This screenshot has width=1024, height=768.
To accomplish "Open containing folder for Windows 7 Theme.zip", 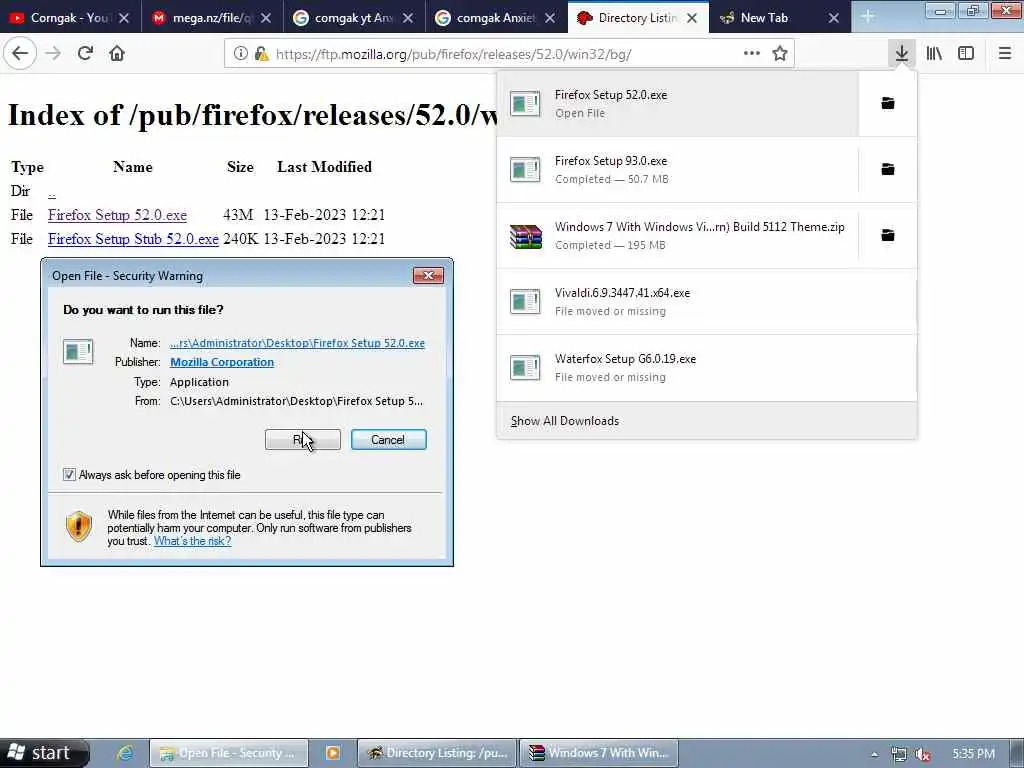I will (x=888, y=235).
